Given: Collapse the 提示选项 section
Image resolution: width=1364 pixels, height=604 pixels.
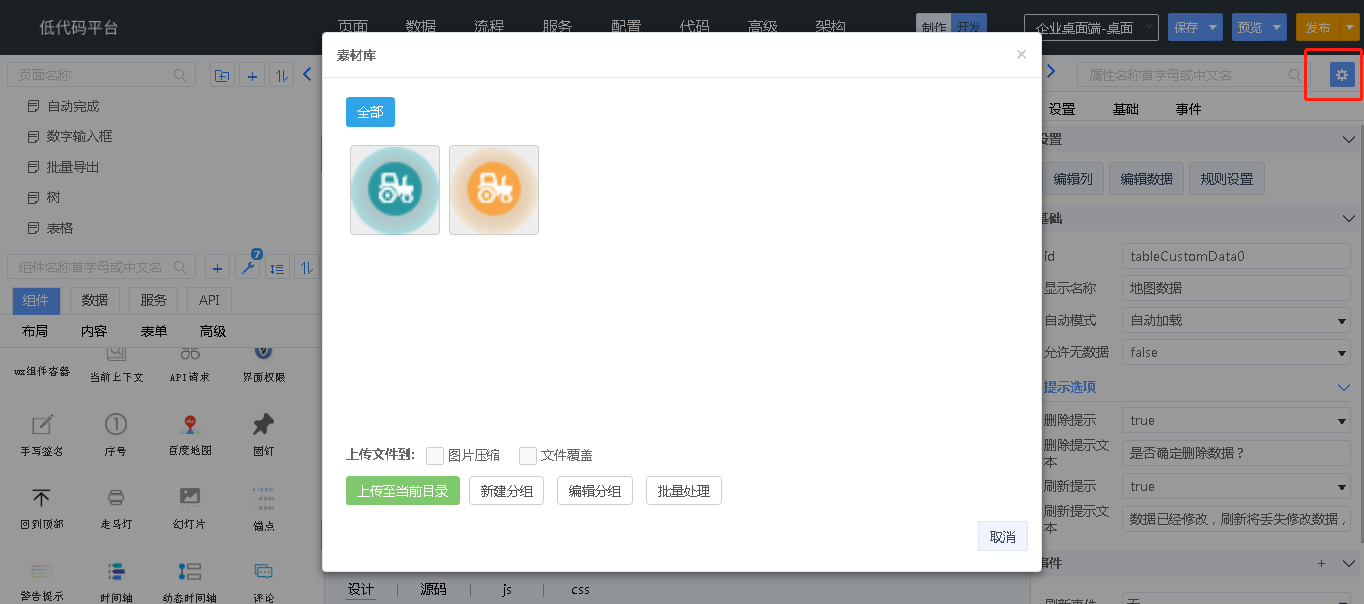Looking at the screenshot, I should coord(1344,387).
